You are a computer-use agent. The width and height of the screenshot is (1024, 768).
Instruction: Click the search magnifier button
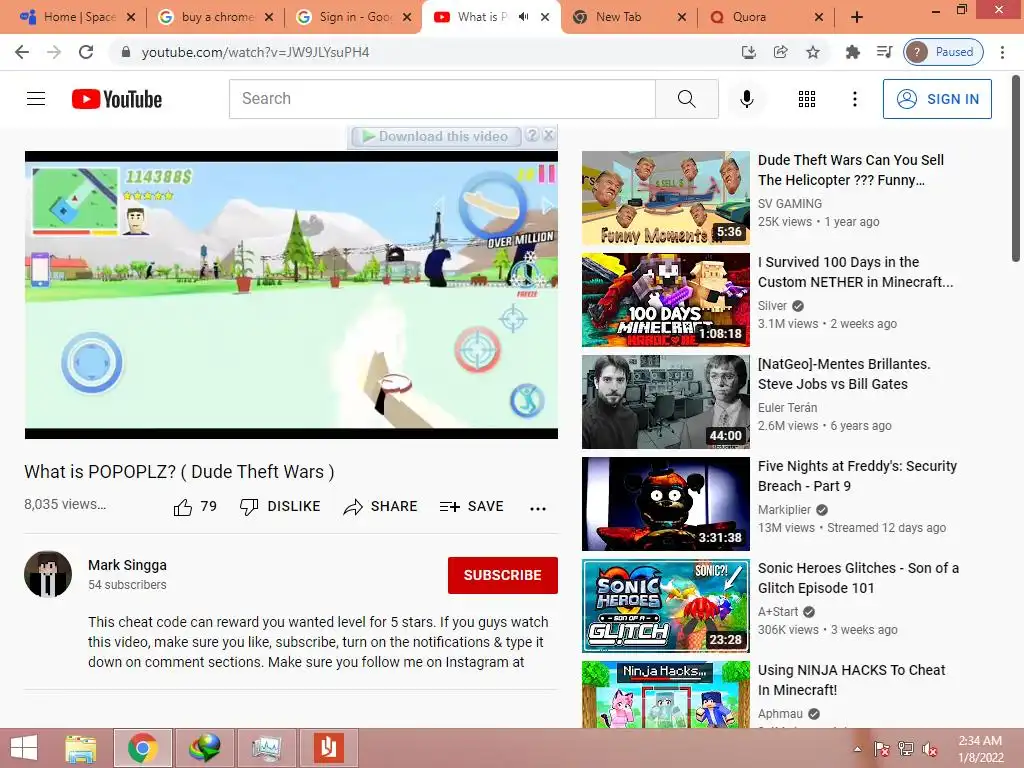coord(686,99)
